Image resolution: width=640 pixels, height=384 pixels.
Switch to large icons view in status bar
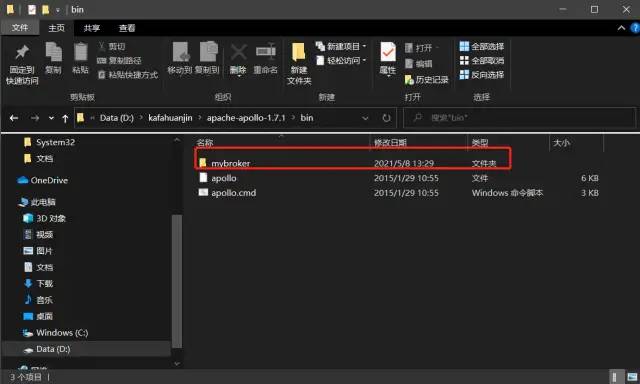pyautogui.click(x=632, y=377)
